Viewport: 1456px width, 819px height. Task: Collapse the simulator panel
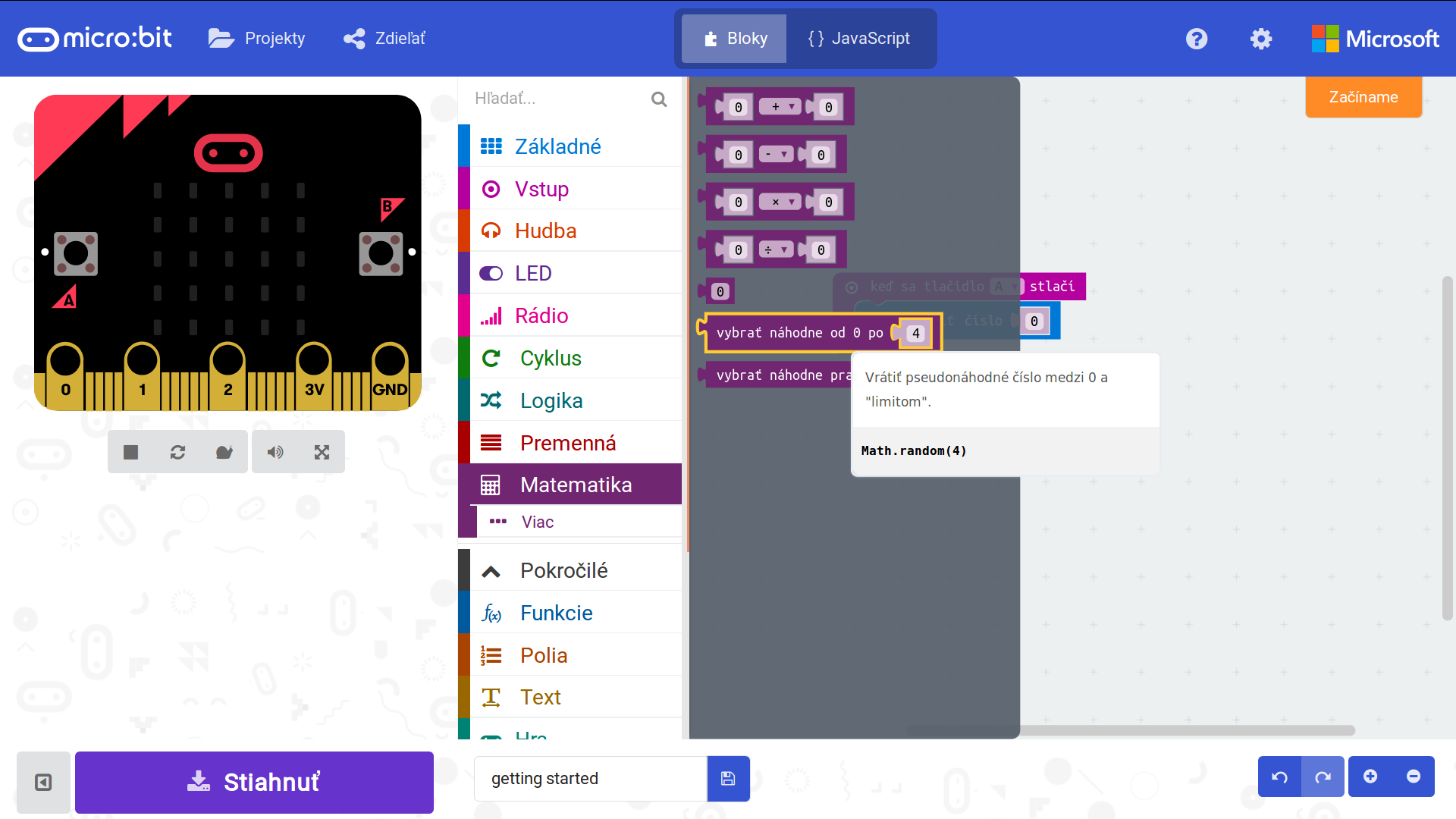coord(43,782)
